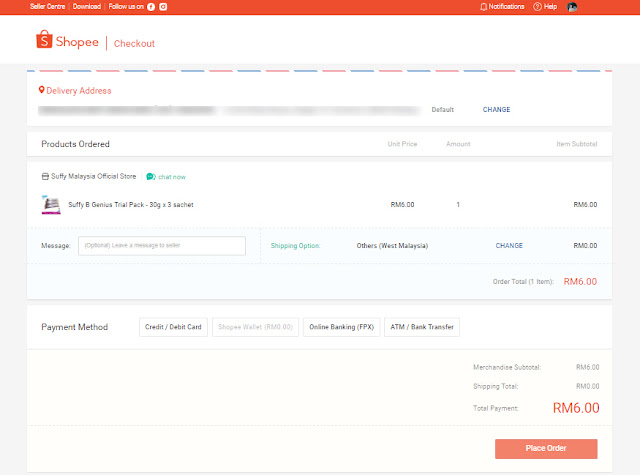The height and width of the screenshot is (475, 640).
Task: Click the Checkout page title
Action: [134, 43]
